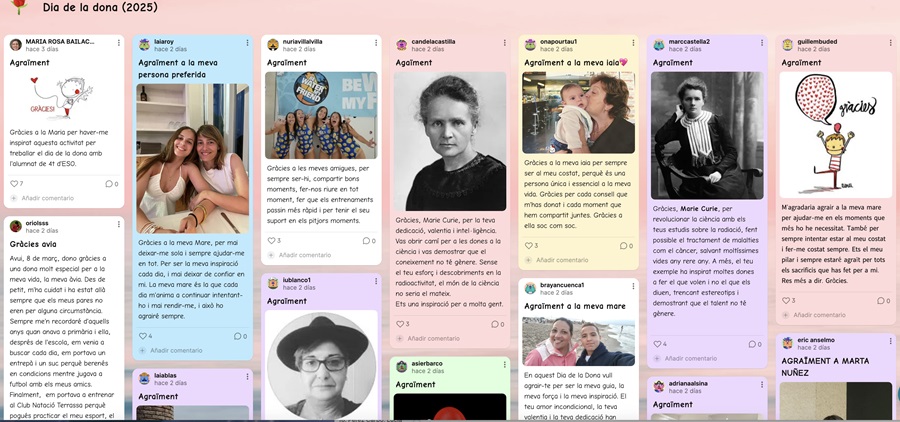The image size is (900, 422).
Task: Open options menu on iublanco1's post
Action: click(x=376, y=281)
